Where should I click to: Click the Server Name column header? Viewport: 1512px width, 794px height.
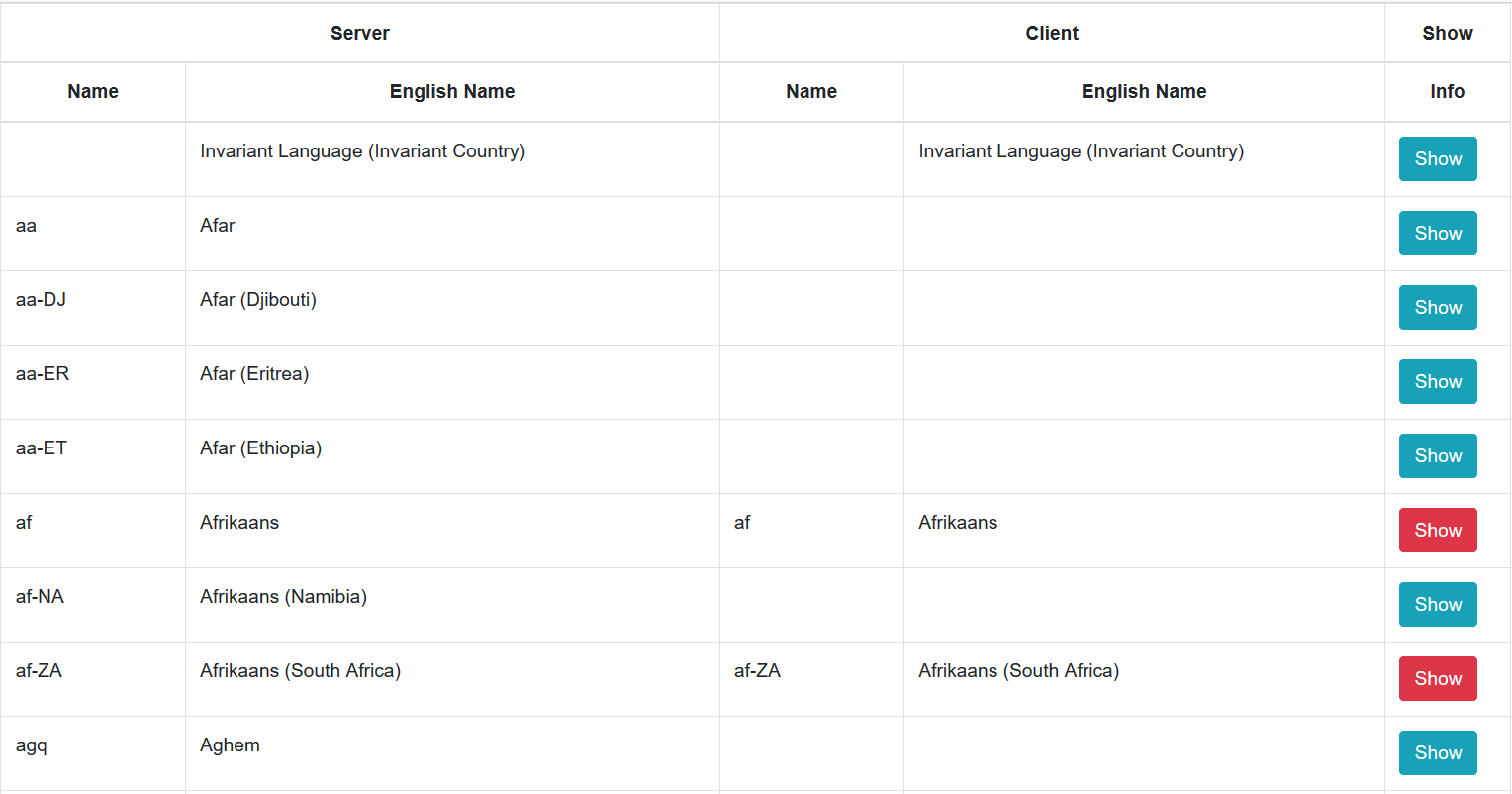pos(92,91)
